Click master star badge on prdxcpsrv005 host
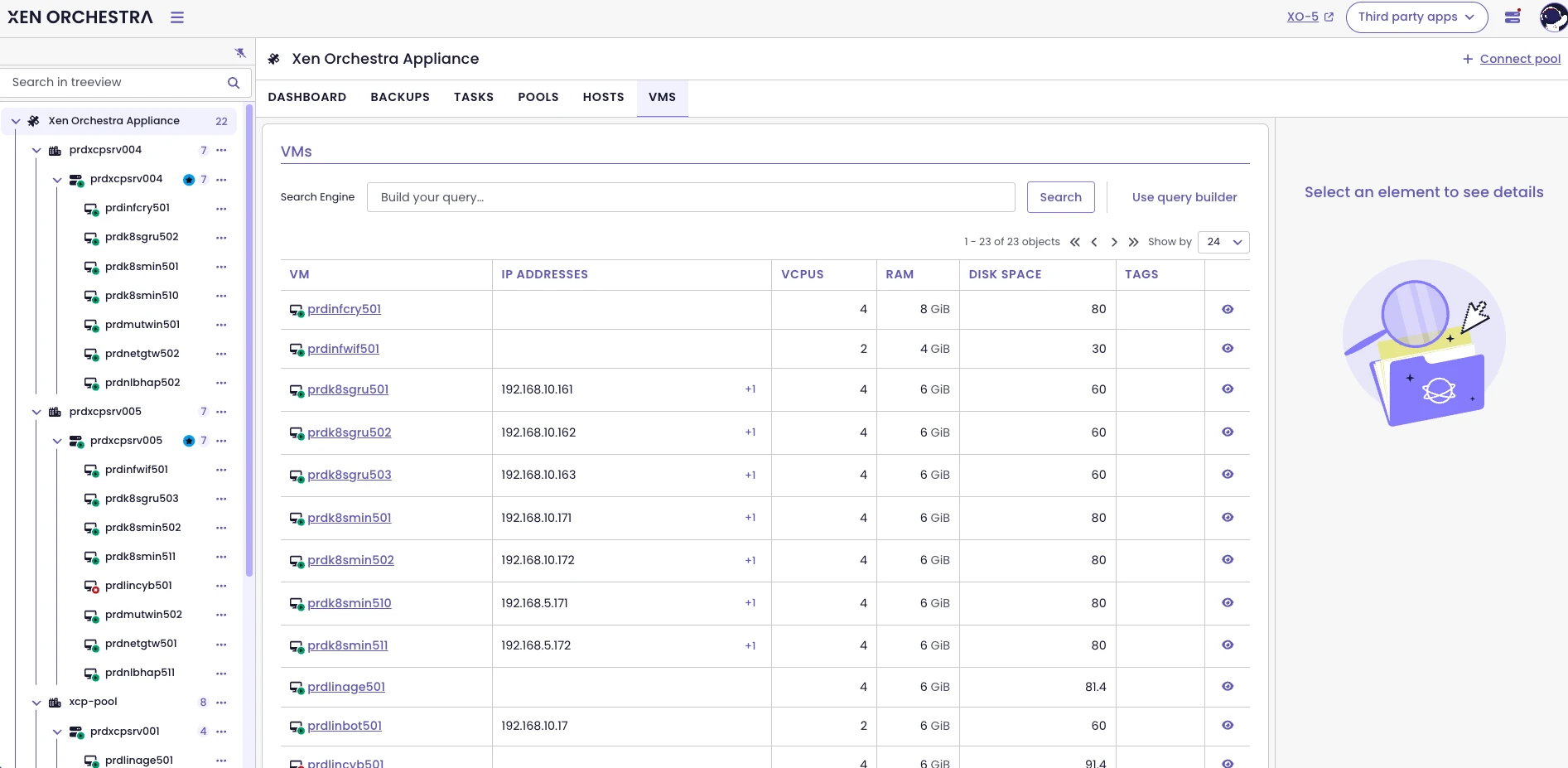This screenshot has width=1568, height=768. click(x=189, y=441)
